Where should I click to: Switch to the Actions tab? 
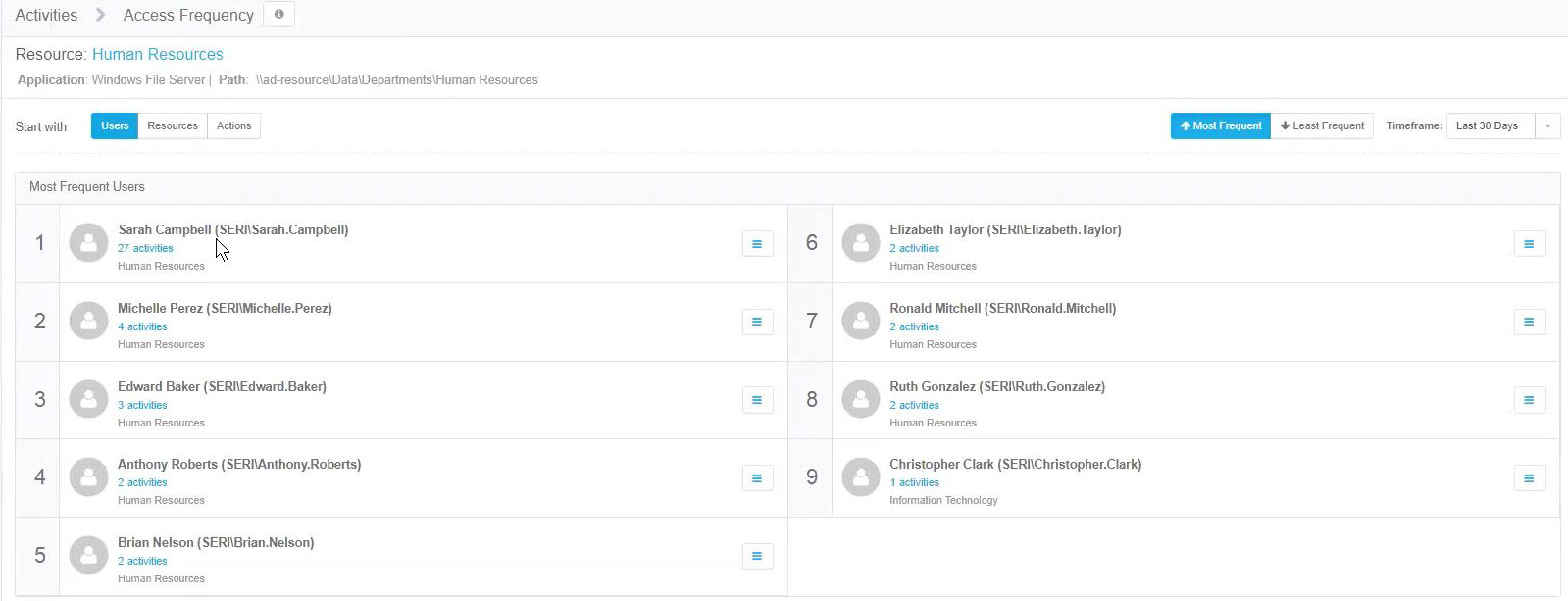[x=233, y=126]
